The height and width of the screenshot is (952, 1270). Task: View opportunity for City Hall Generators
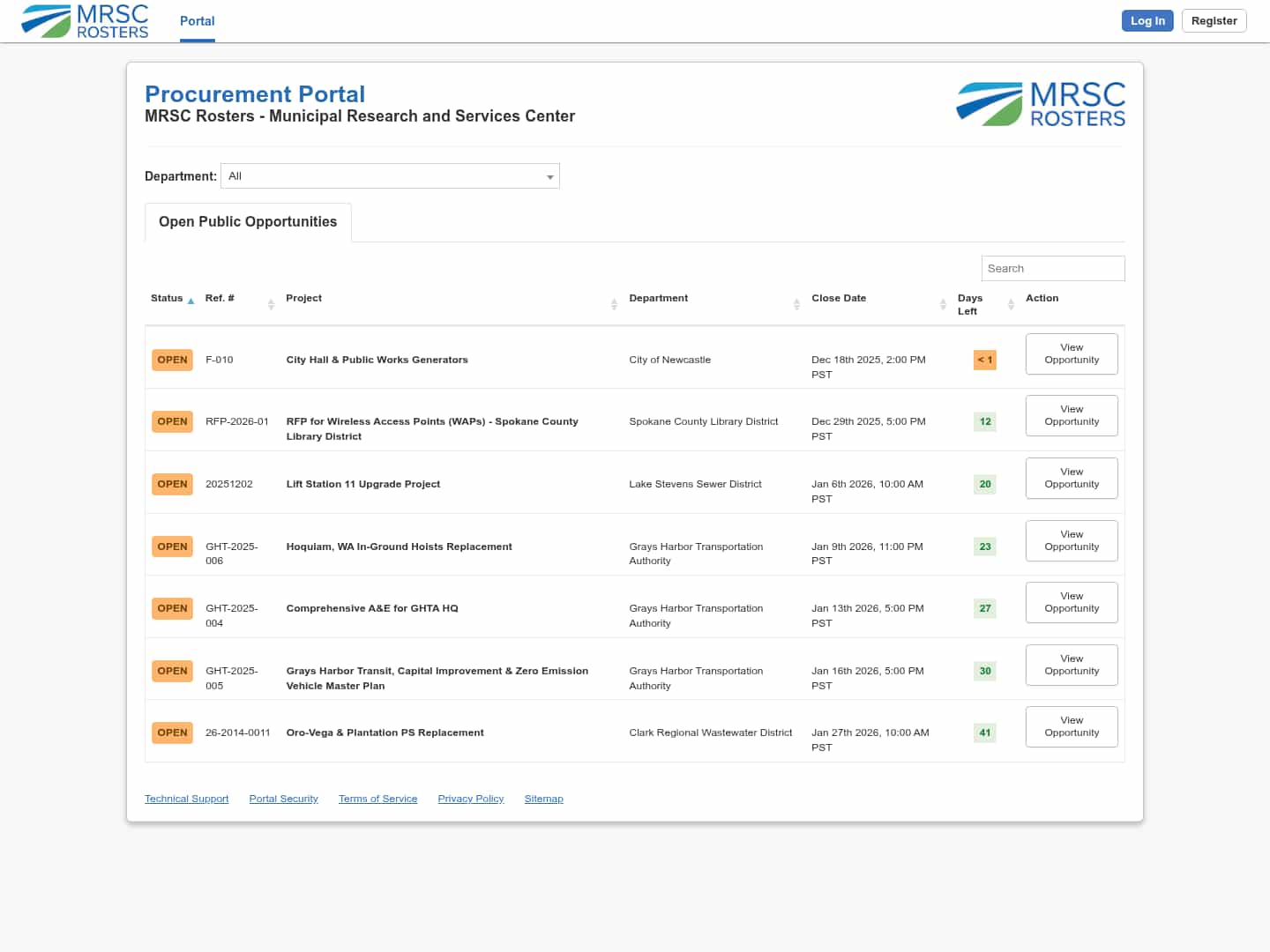click(x=1072, y=354)
